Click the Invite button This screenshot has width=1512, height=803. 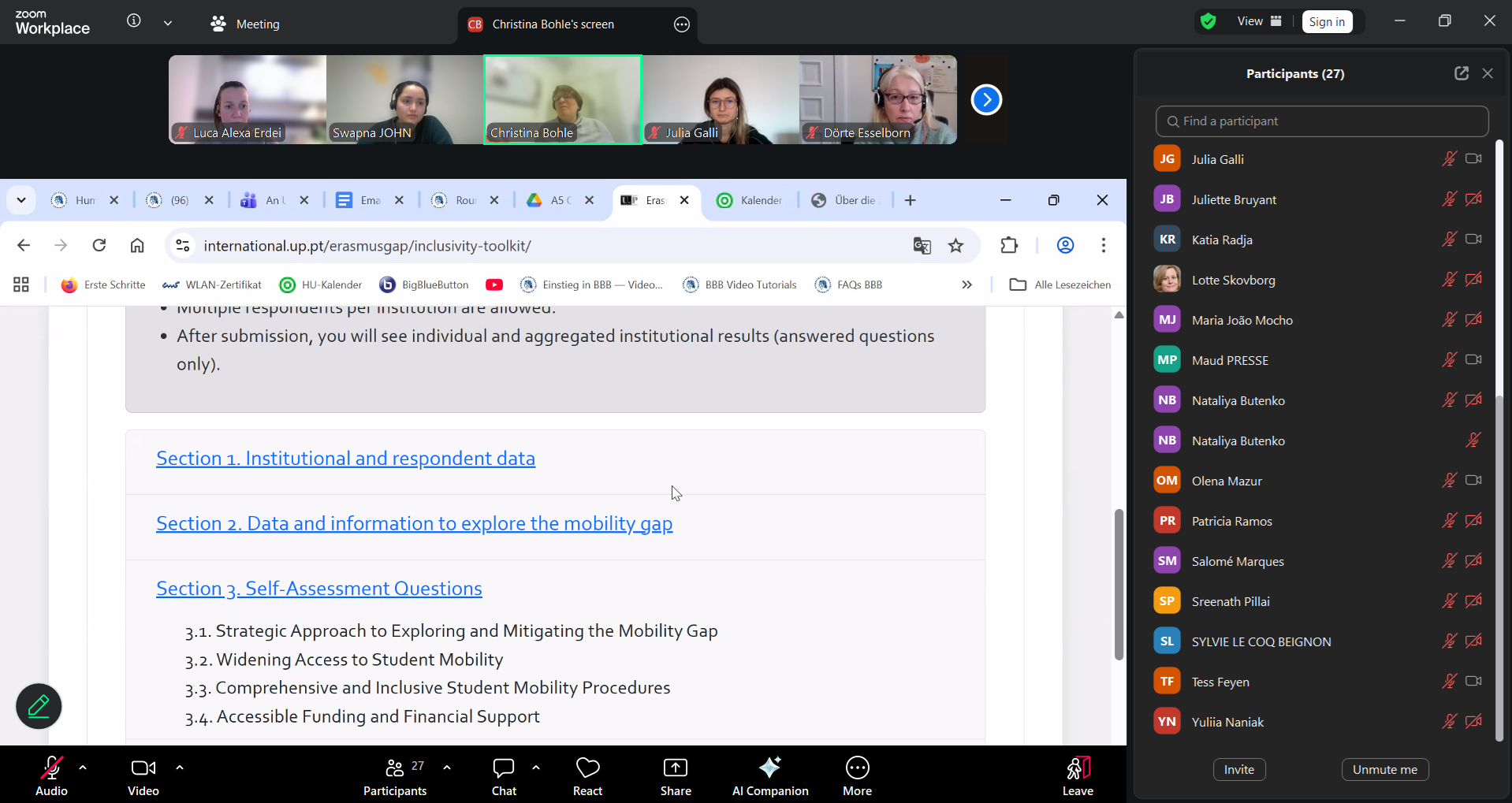[x=1239, y=770]
